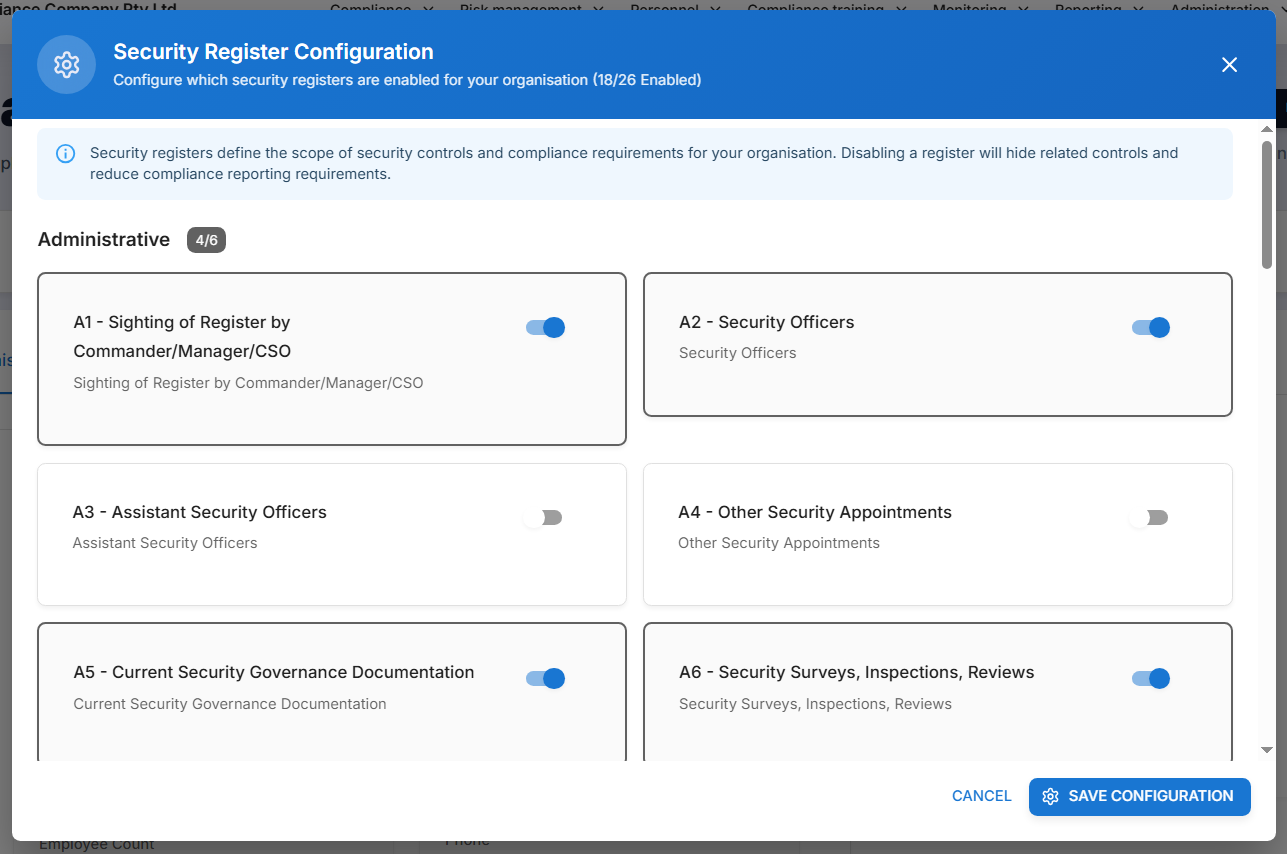Screen dimensions: 1287x854
Task: Click the security registers info banner message
Action: [634, 164]
